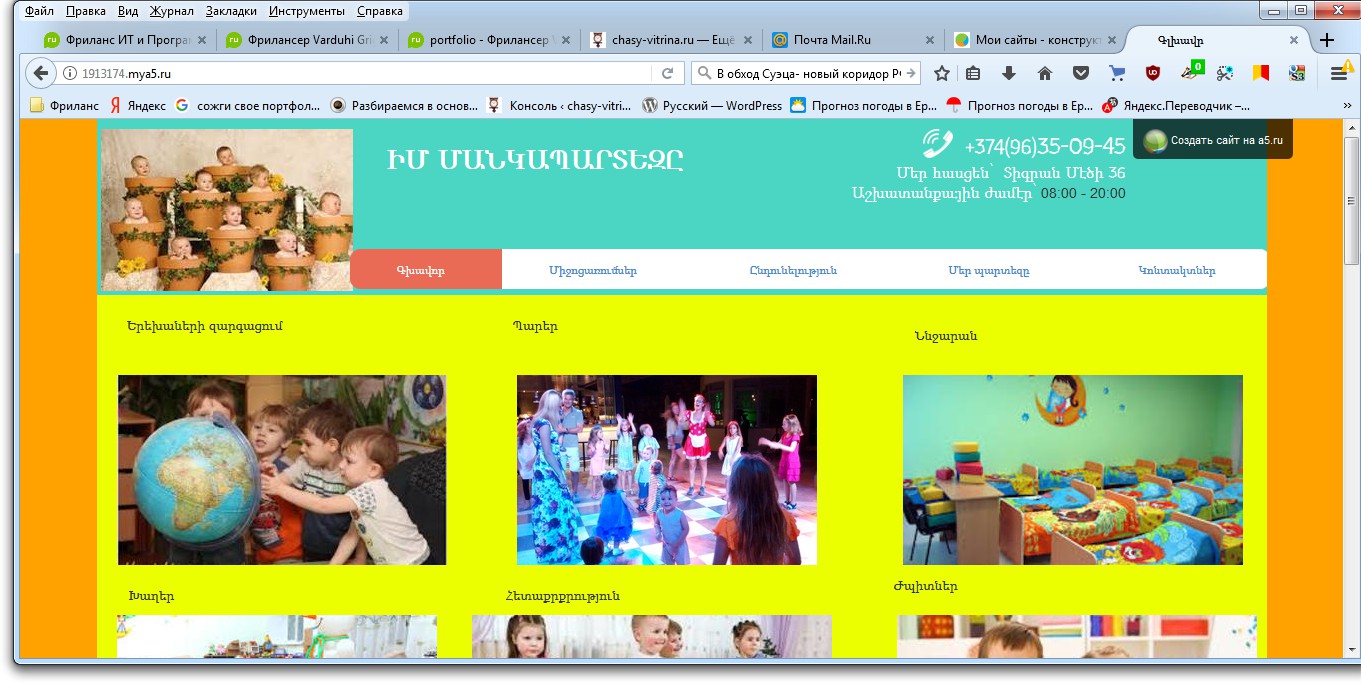This screenshot has height=684, width=1361.
Task: Open the kids dancing party photo
Action: pos(667,470)
